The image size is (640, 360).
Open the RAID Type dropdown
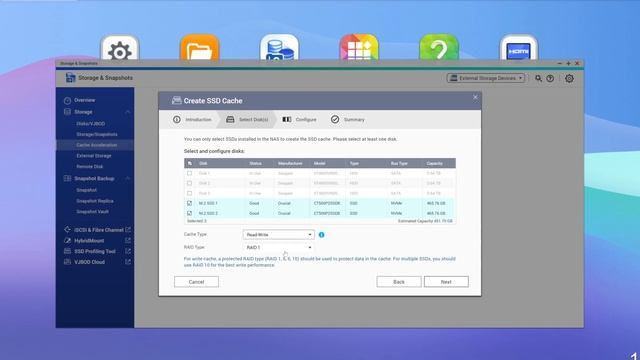[x=278, y=247]
